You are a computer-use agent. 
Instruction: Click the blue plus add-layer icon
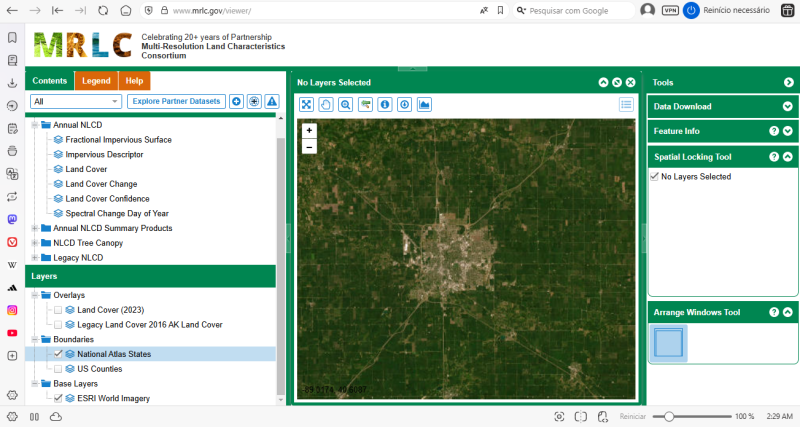click(236, 102)
